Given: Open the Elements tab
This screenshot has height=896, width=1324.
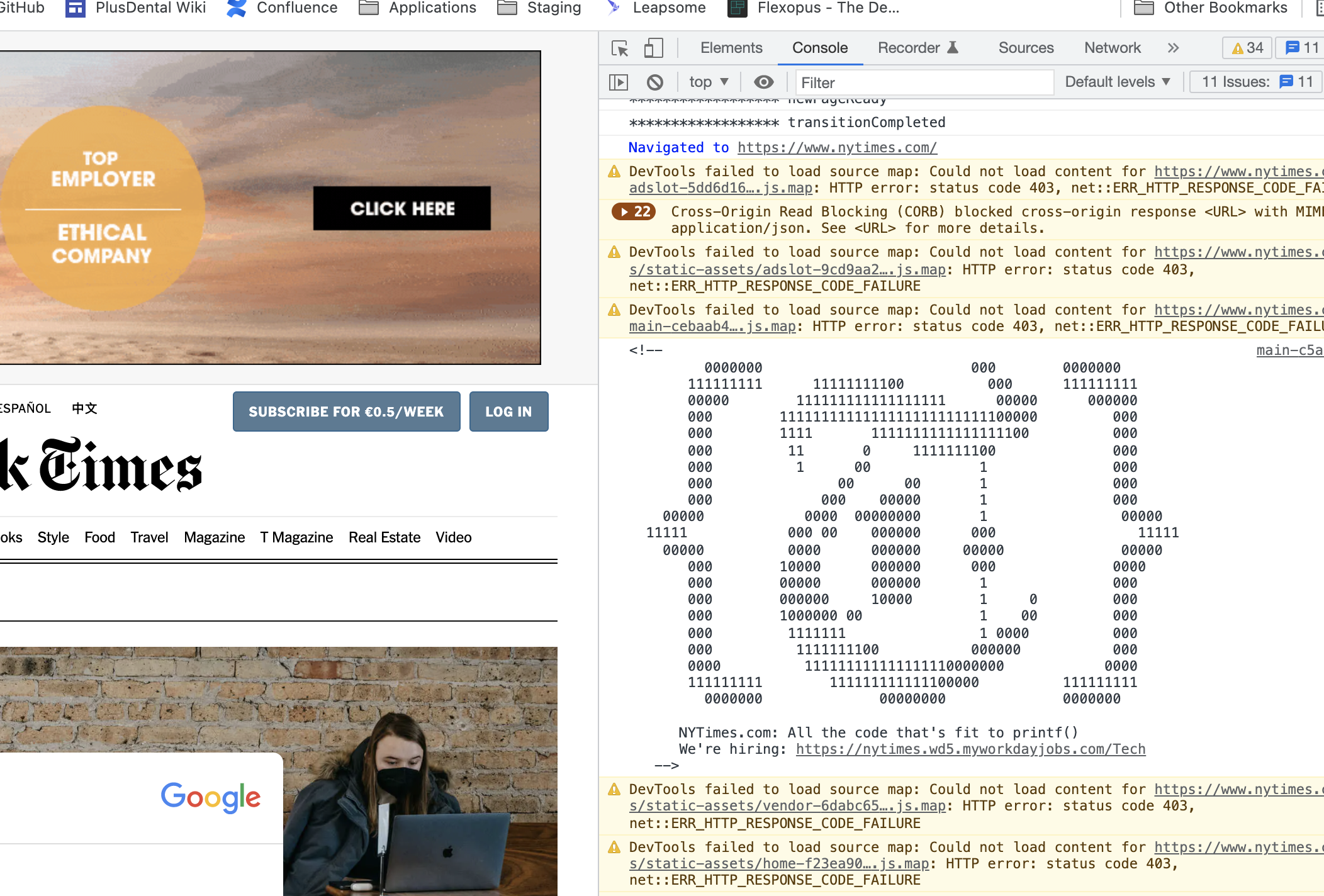Looking at the screenshot, I should (x=731, y=48).
